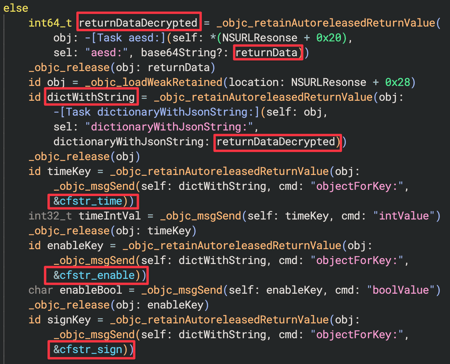Click the _objc_loadWeakRetained function name
Image resolution: width=450 pixels, height=364 pixels.
tap(154, 82)
